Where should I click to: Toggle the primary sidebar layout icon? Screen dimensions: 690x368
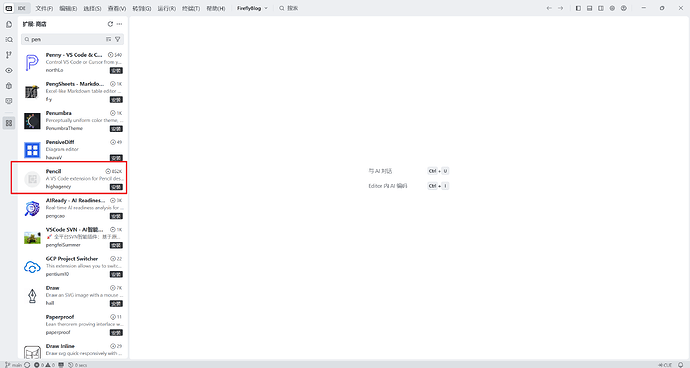(578, 8)
